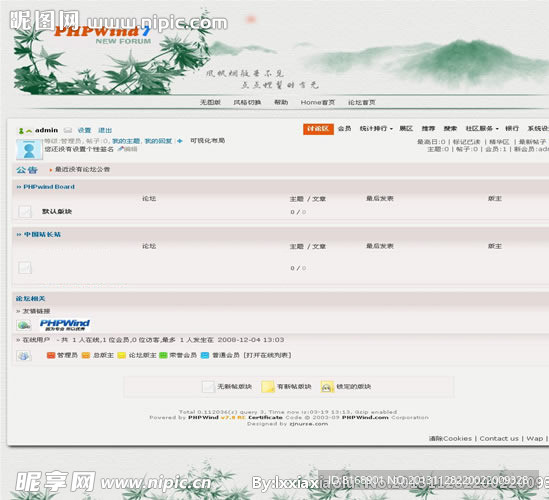Open the 会员 nav item
This screenshot has height=500, width=549.
(x=345, y=129)
